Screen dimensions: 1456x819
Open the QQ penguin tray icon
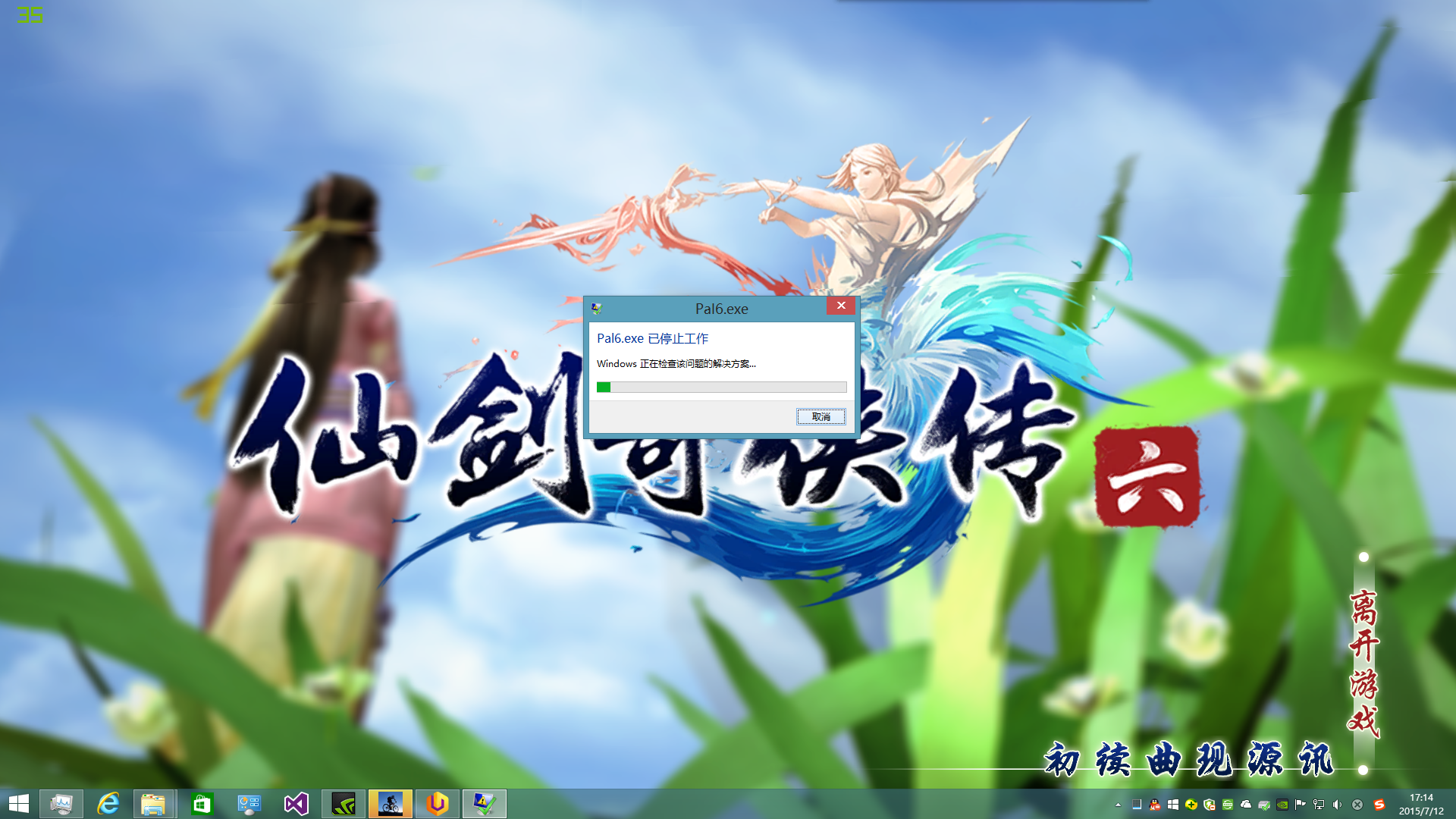tap(1155, 805)
